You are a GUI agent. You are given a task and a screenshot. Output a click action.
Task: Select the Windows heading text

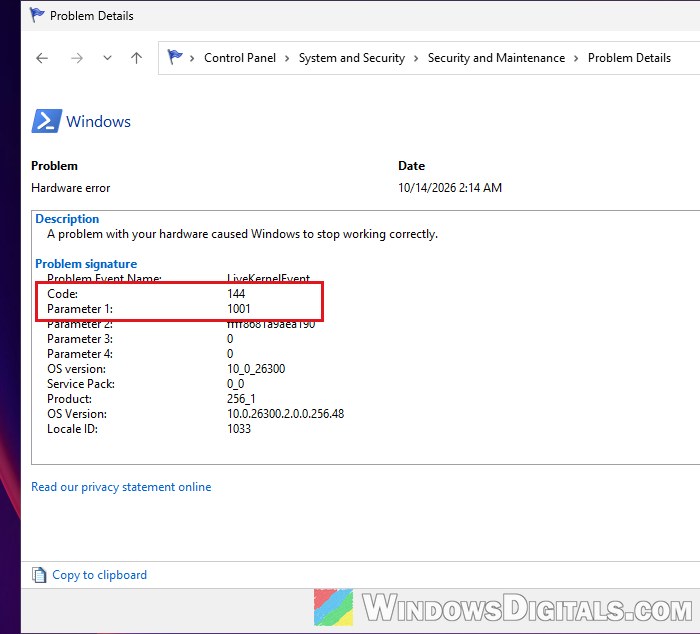pyautogui.click(x=98, y=121)
